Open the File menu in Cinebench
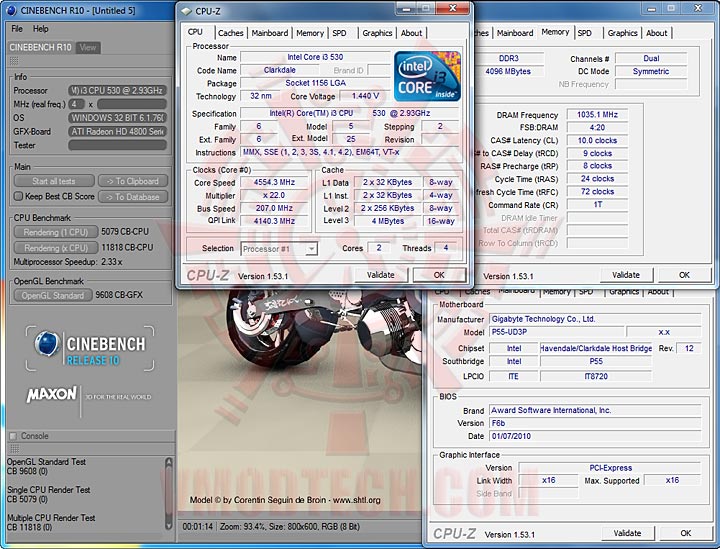This screenshot has height=549, width=720. pos(17,29)
